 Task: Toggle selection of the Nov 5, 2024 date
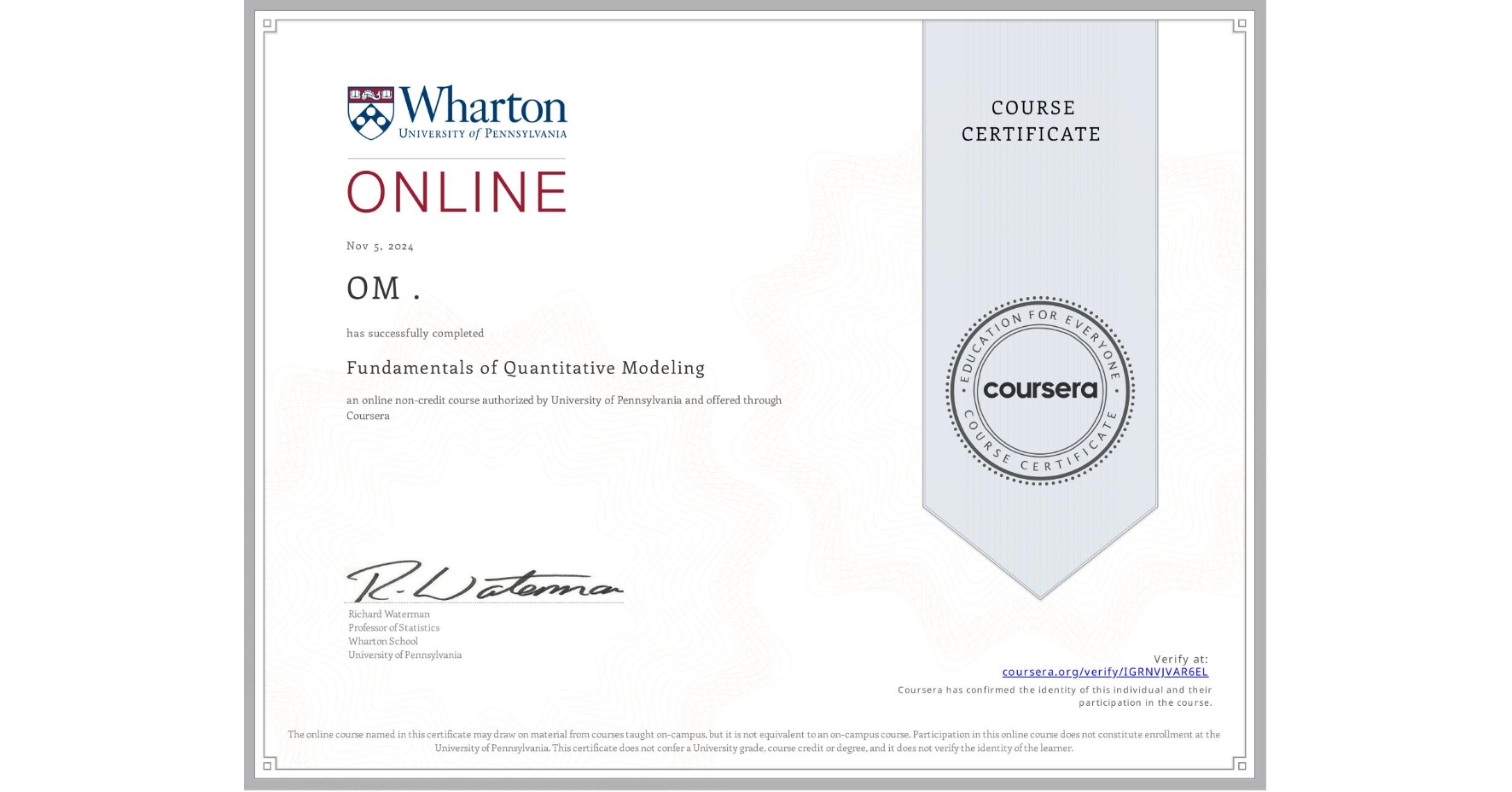(x=380, y=246)
